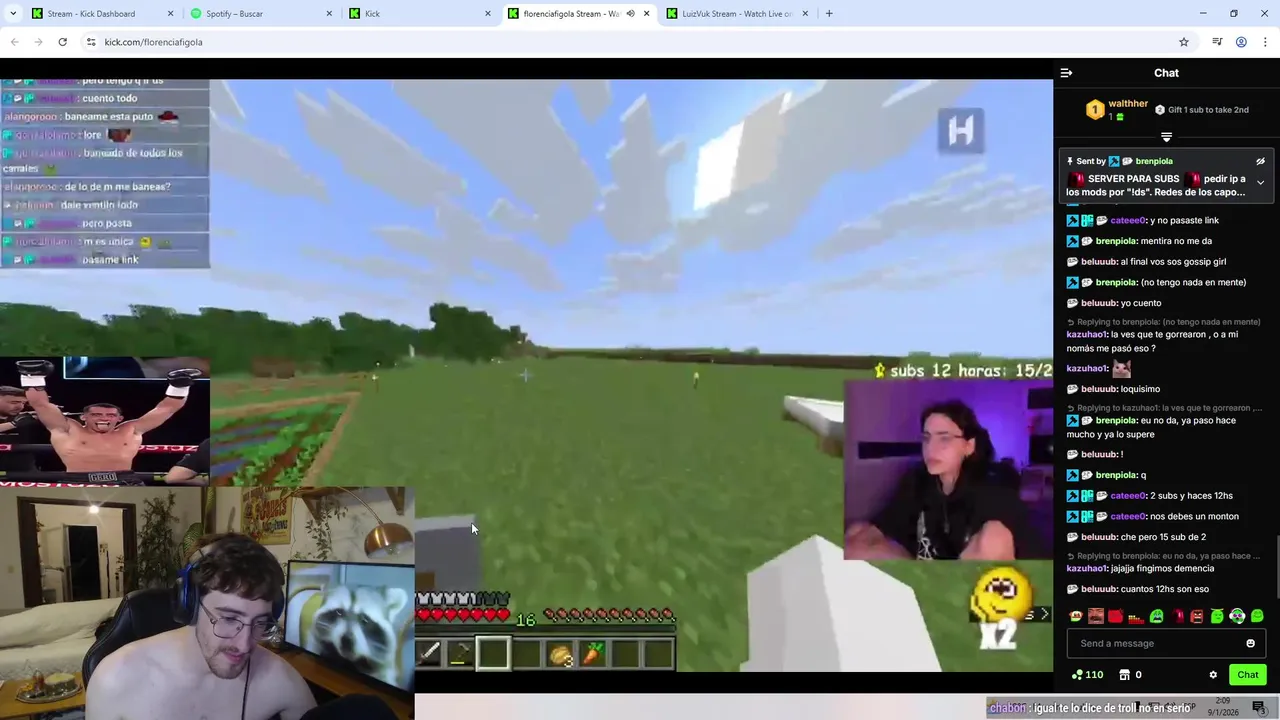Open the media control icon in Chrome toolbar
The image size is (1280, 720).
coord(1217,42)
